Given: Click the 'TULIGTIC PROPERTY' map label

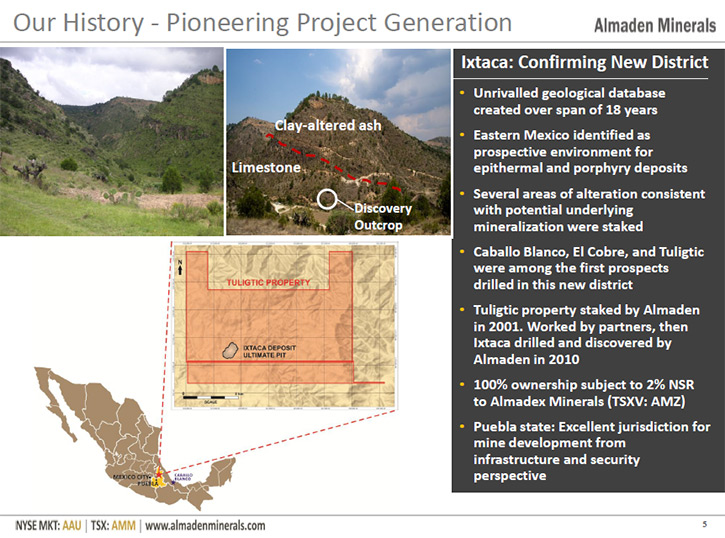Looking at the screenshot, I should click(x=268, y=282).
